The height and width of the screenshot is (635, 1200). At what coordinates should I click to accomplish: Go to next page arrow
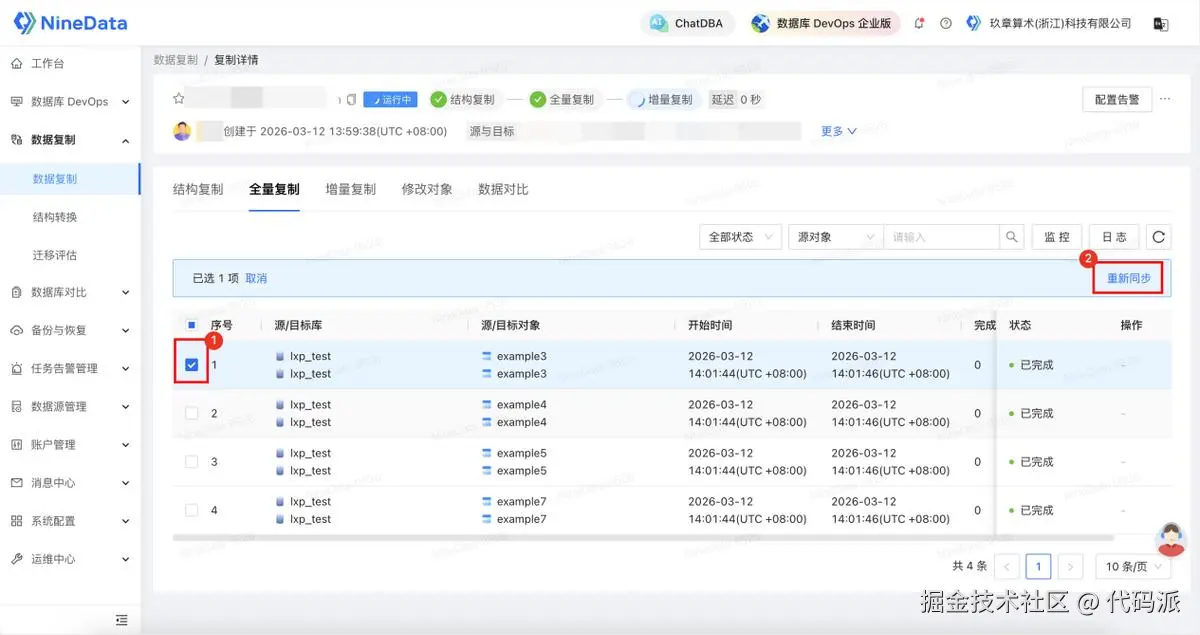pos(1071,567)
